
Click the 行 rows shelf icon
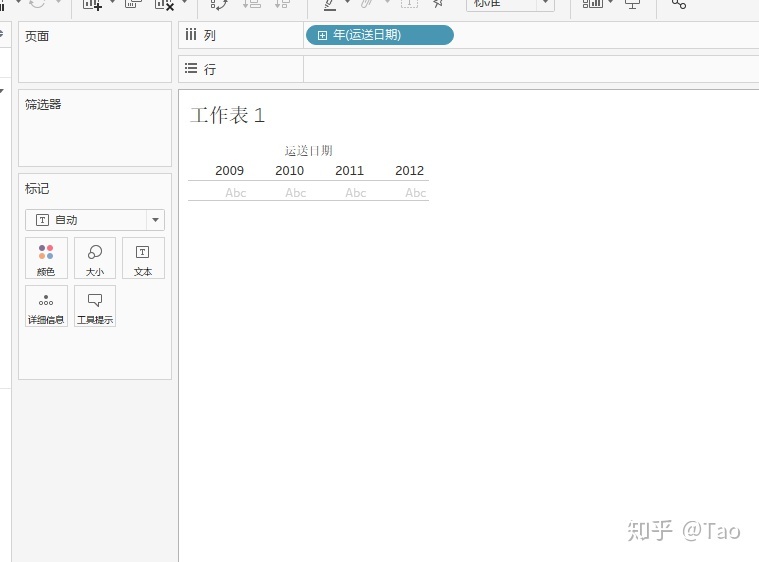pyautogui.click(x=191, y=68)
